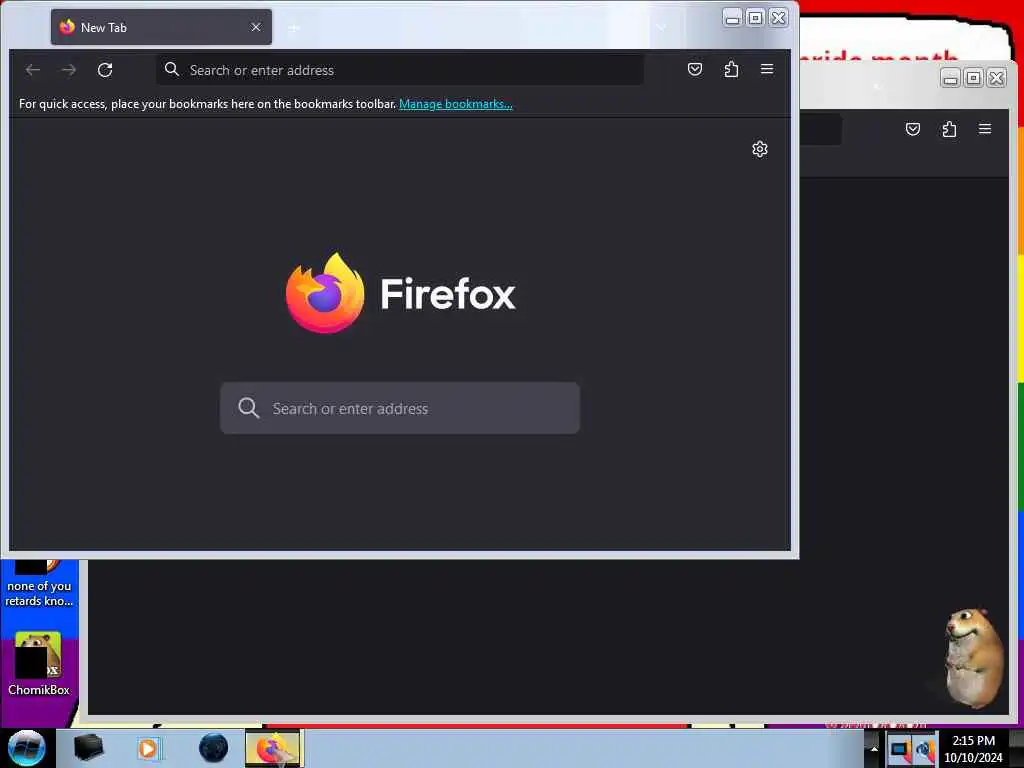Viewport: 1024px width, 768px height.
Task: Open Extensions icon in background Firefox window
Action: 950,129
